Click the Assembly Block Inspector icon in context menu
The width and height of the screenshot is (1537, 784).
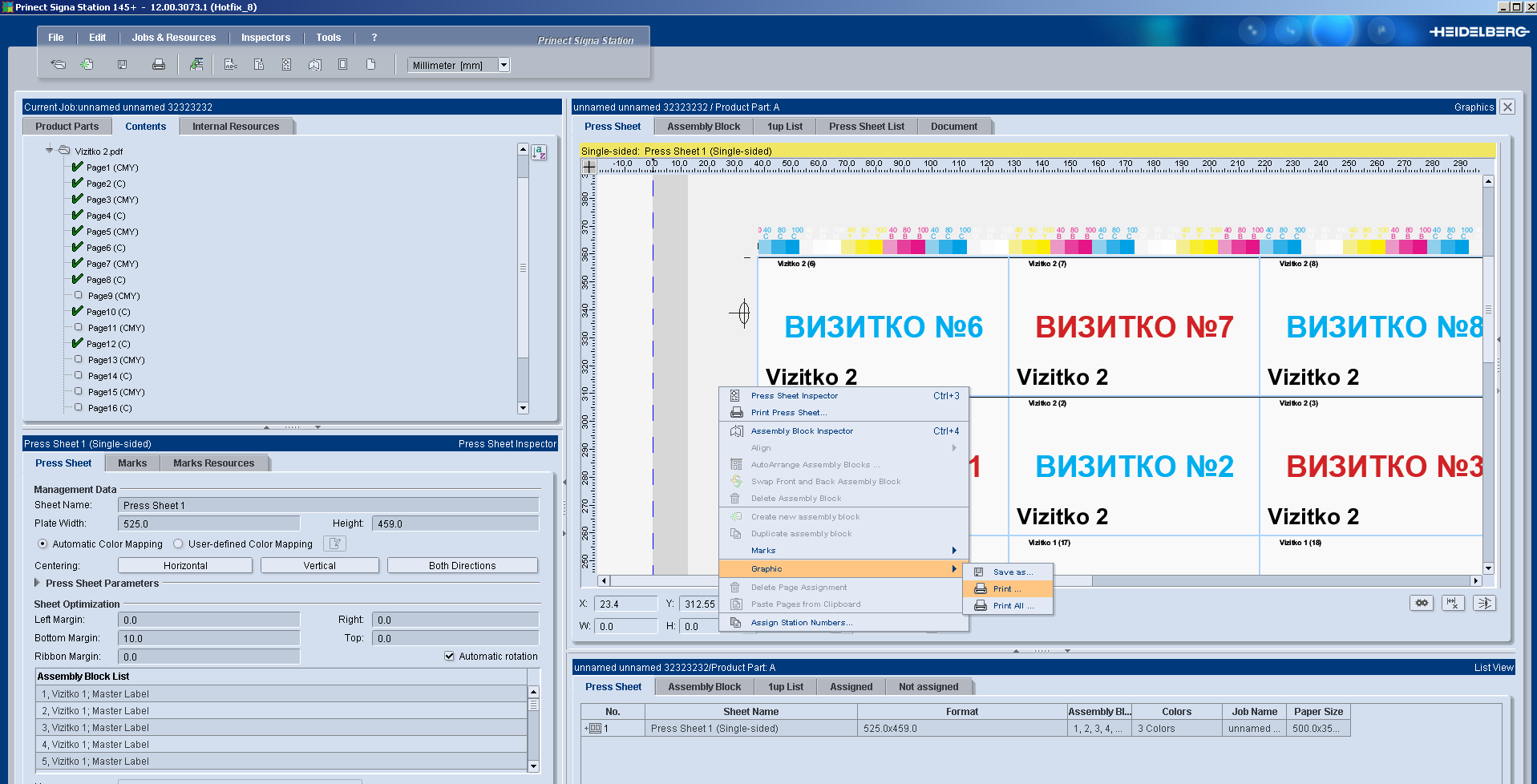(x=736, y=430)
